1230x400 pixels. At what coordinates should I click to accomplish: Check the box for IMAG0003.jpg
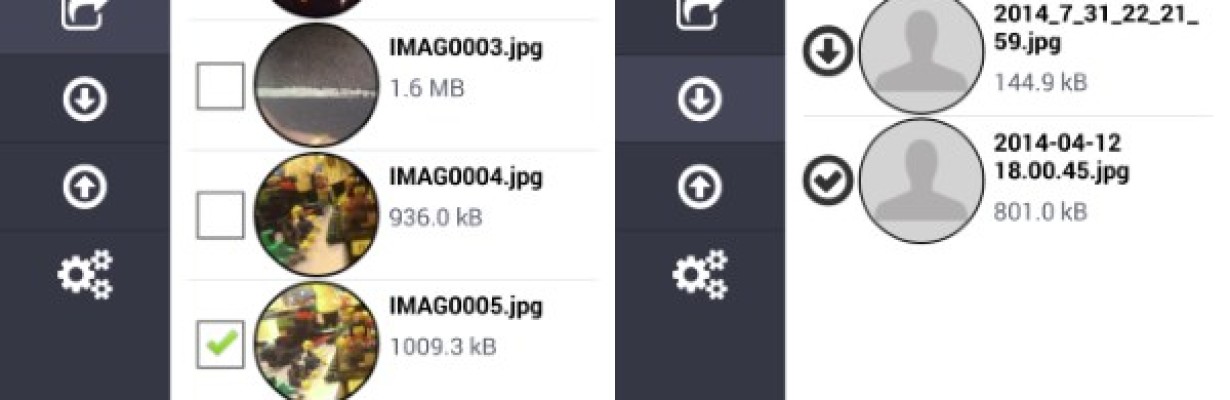pos(221,85)
